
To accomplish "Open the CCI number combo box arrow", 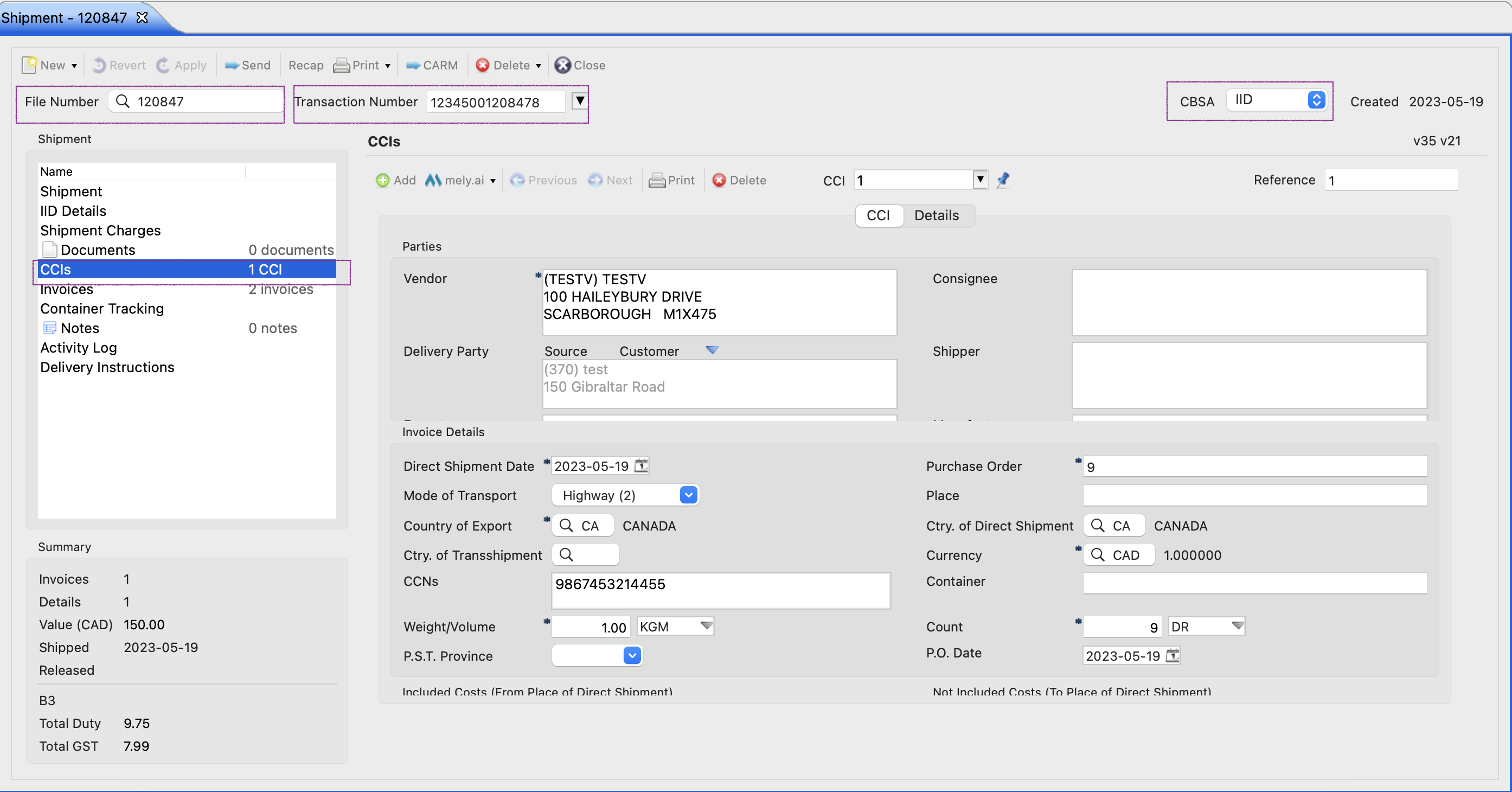I will (980, 179).
